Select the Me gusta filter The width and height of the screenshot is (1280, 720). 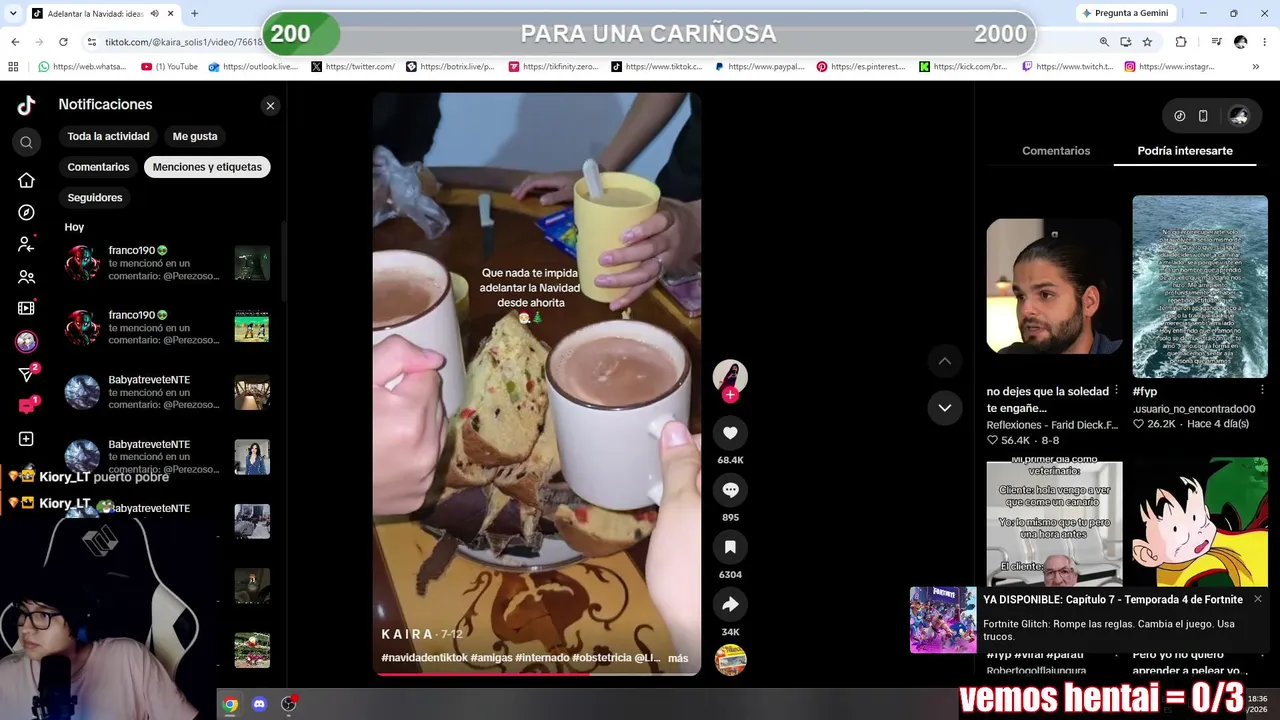pyautogui.click(x=195, y=136)
